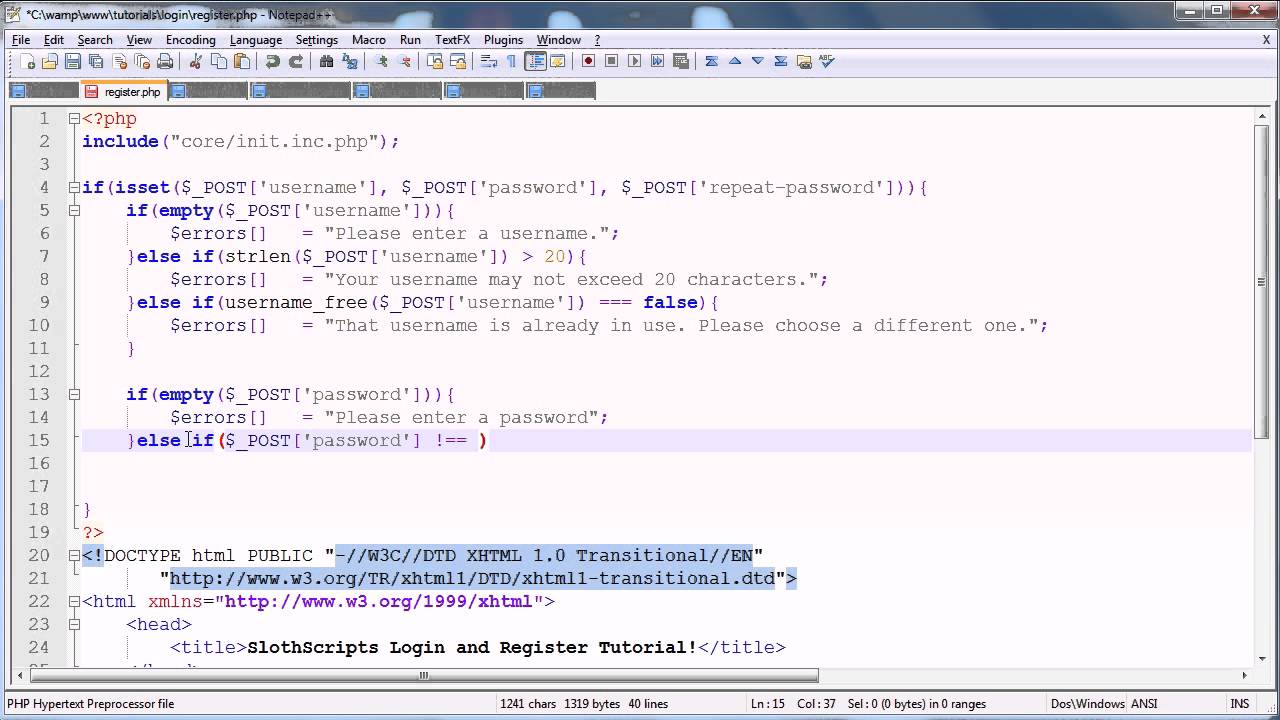
Task: Click line number 10 in the margin
Action: [38, 325]
